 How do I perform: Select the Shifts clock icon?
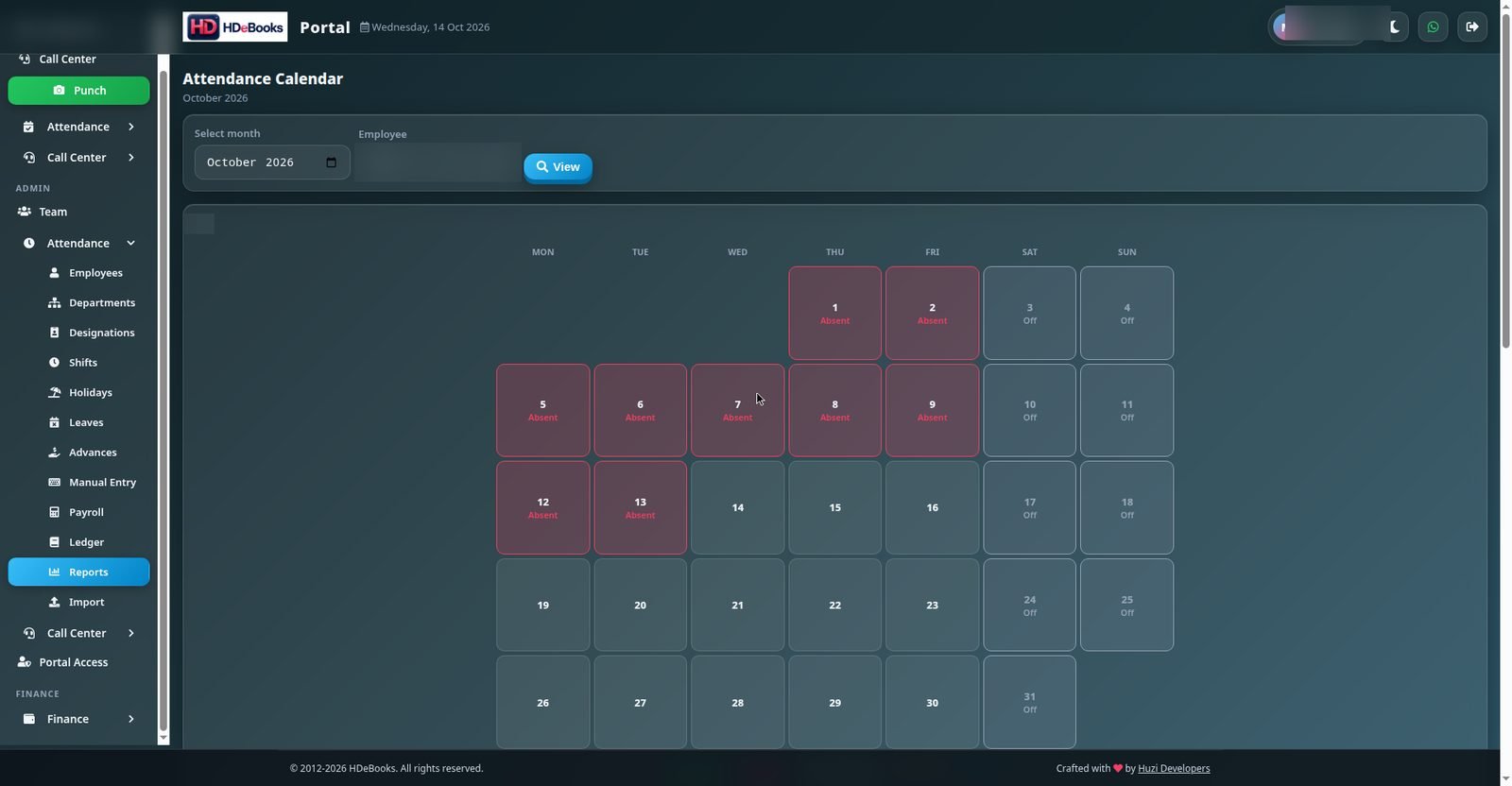54,363
